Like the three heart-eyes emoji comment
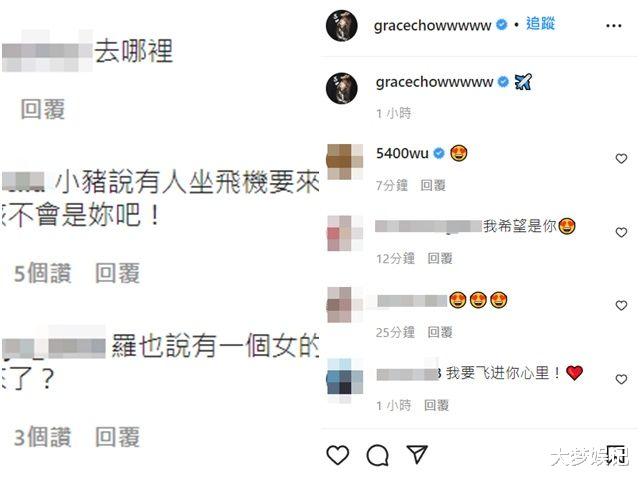This screenshot has height=480, width=640. pyautogui.click(x=621, y=305)
